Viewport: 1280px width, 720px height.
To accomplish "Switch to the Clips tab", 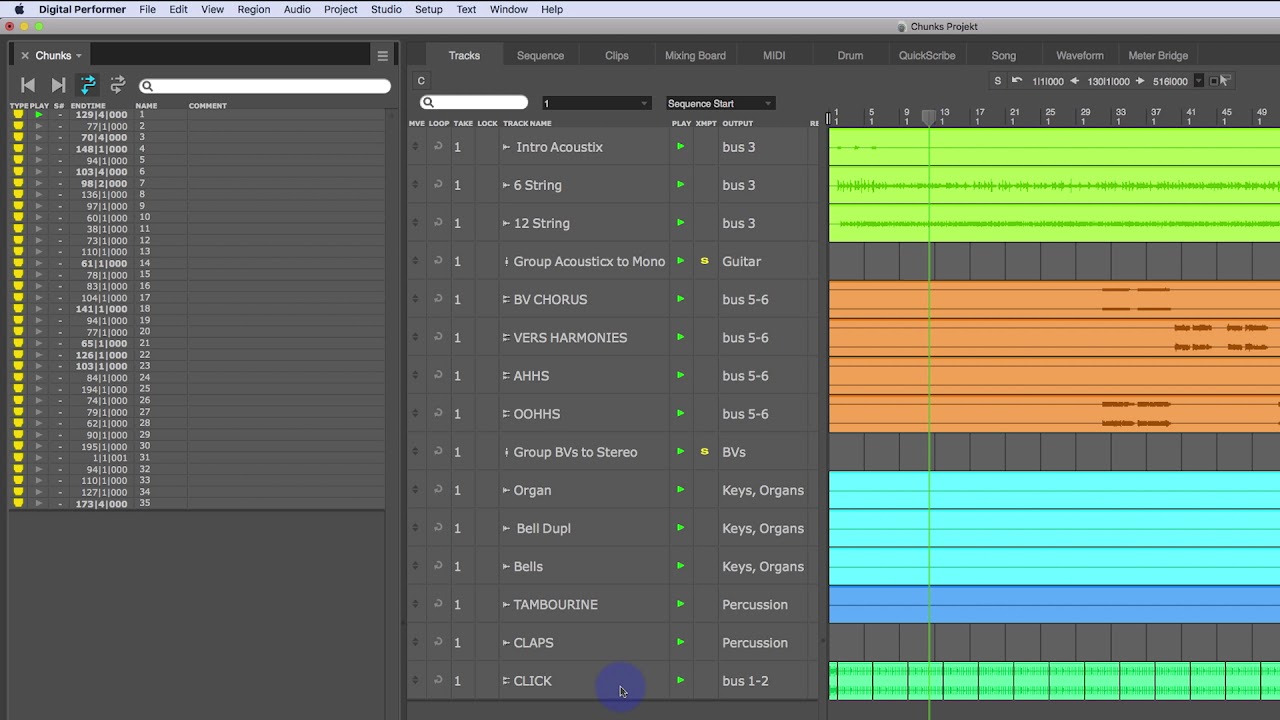I will [617, 55].
